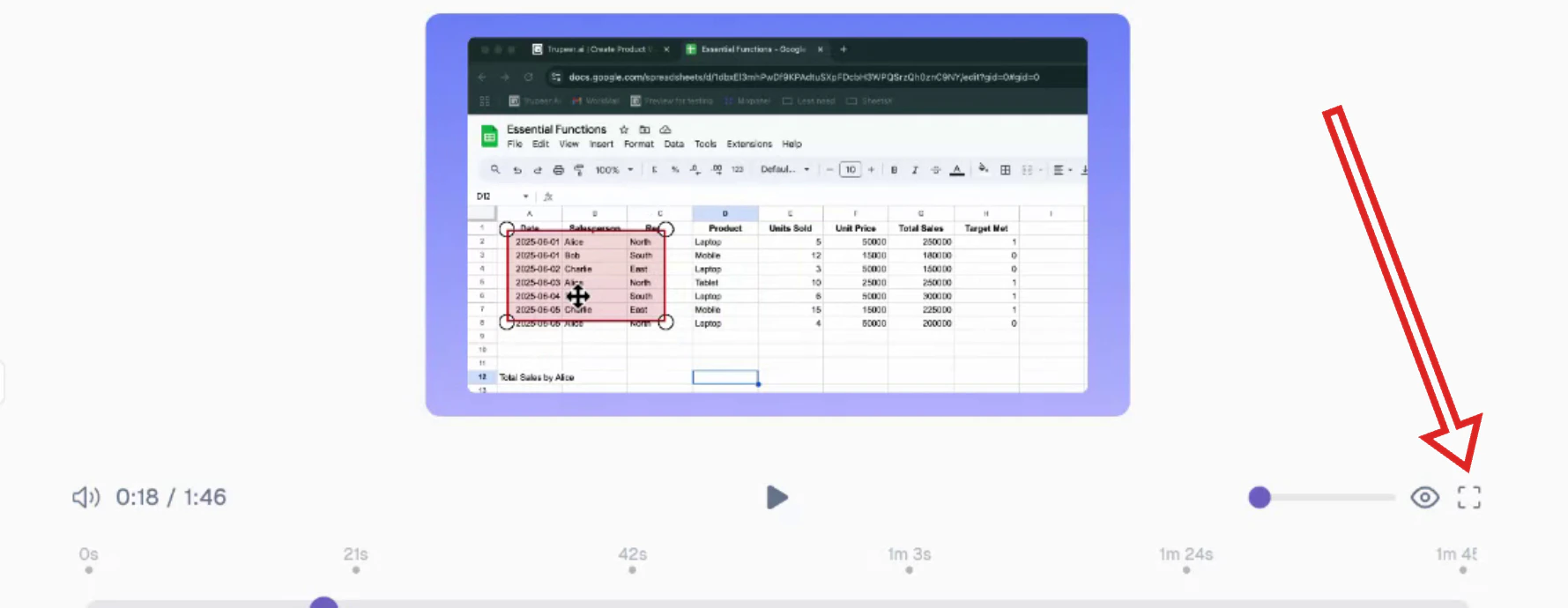Open the Edit menu in the video
This screenshot has height=608, width=1568.
pyautogui.click(x=540, y=144)
